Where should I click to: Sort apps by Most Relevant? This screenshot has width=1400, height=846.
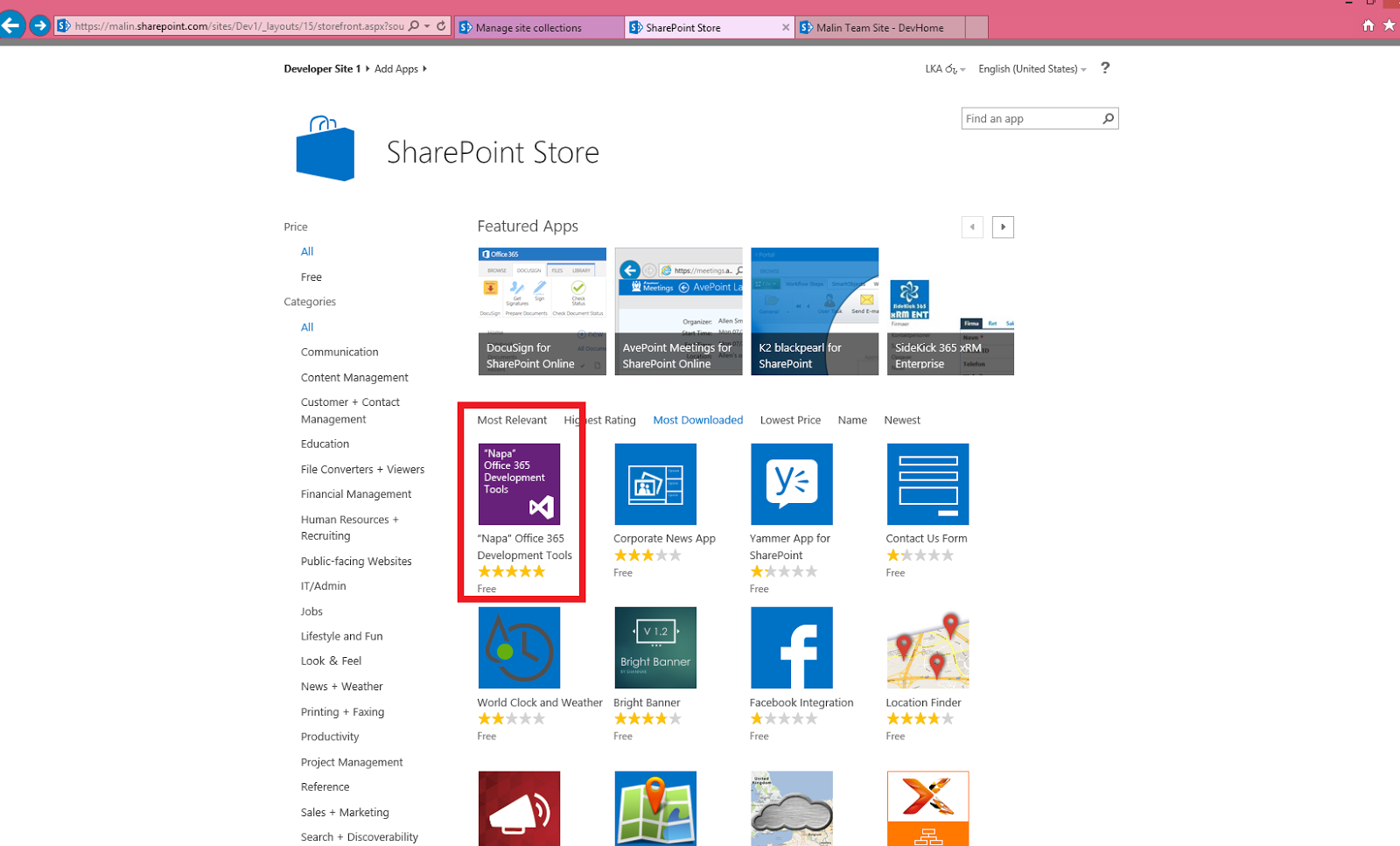512,420
